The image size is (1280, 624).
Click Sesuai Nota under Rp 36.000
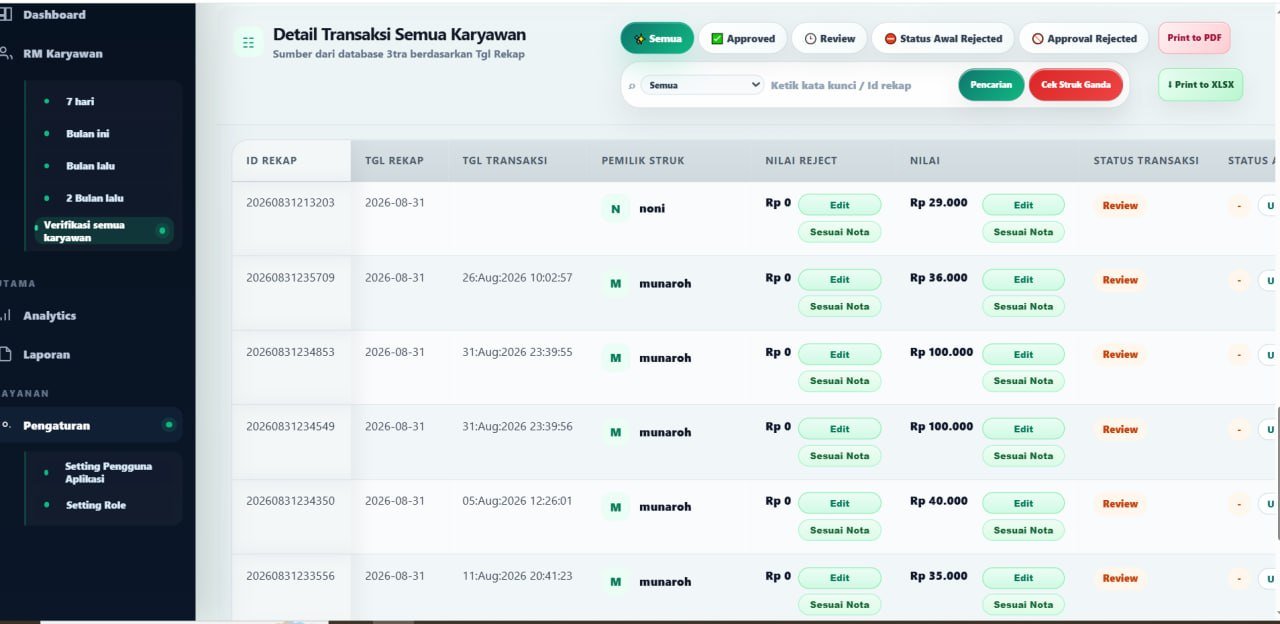click(1023, 307)
